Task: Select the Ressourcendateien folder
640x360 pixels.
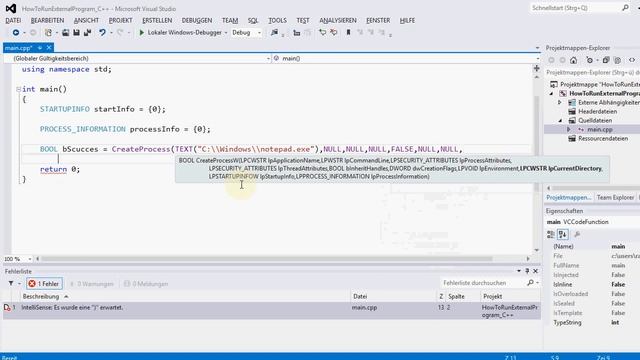Action: [603, 138]
